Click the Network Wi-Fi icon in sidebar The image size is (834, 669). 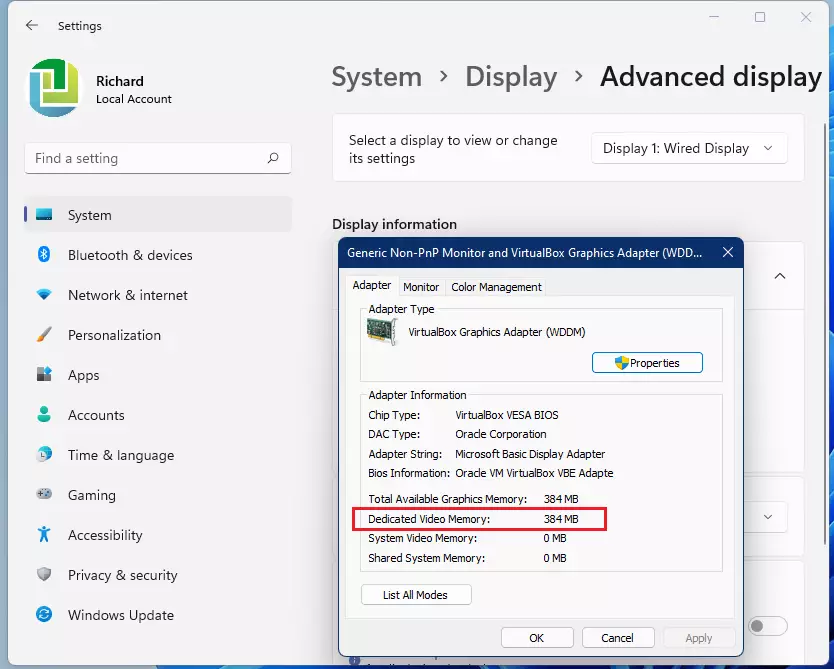(44, 294)
